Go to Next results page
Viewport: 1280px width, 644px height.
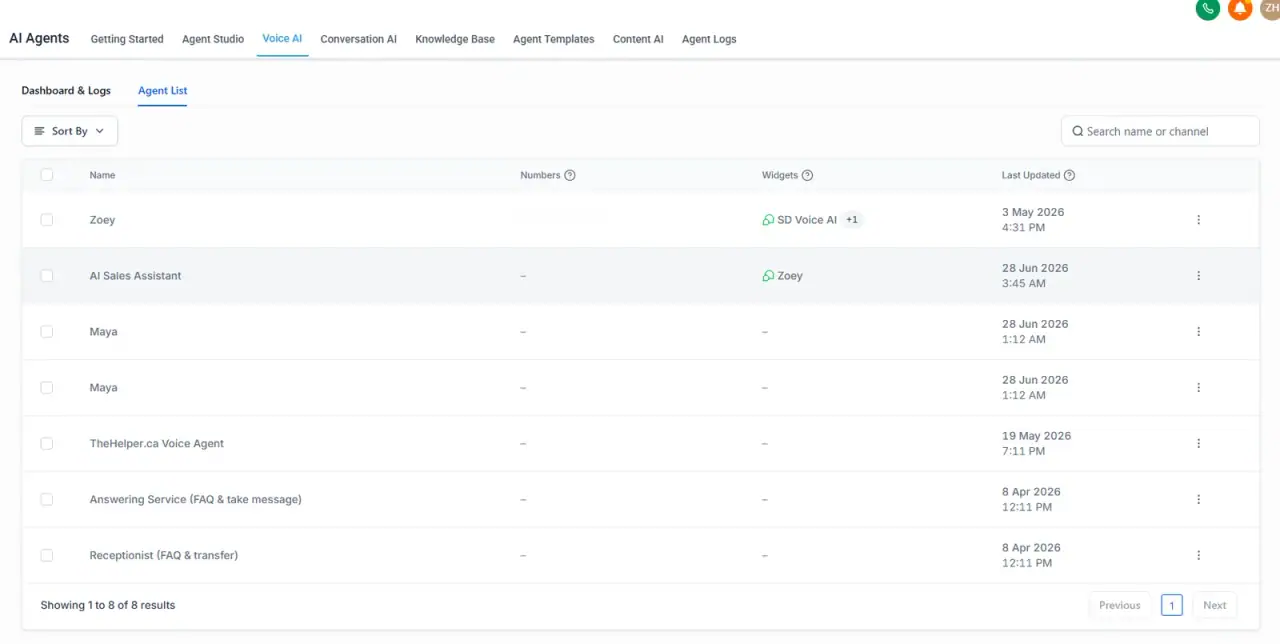tap(1215, 605)
